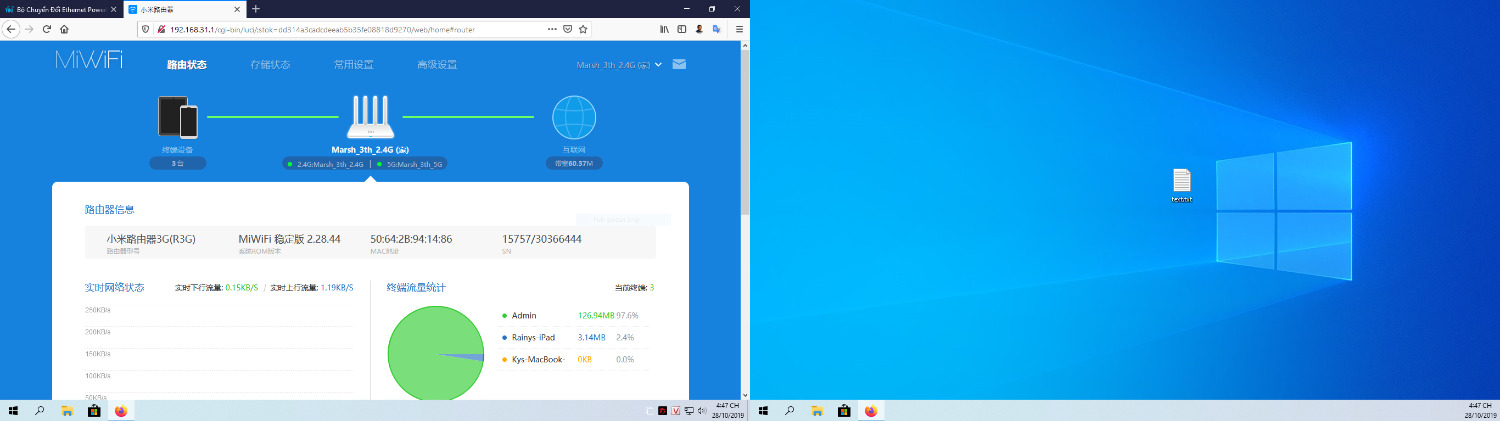Image resolution: width=1500 pixels, height=421 pixels.
Task: Reload the page with the refresh button
Action: point(45,29)
